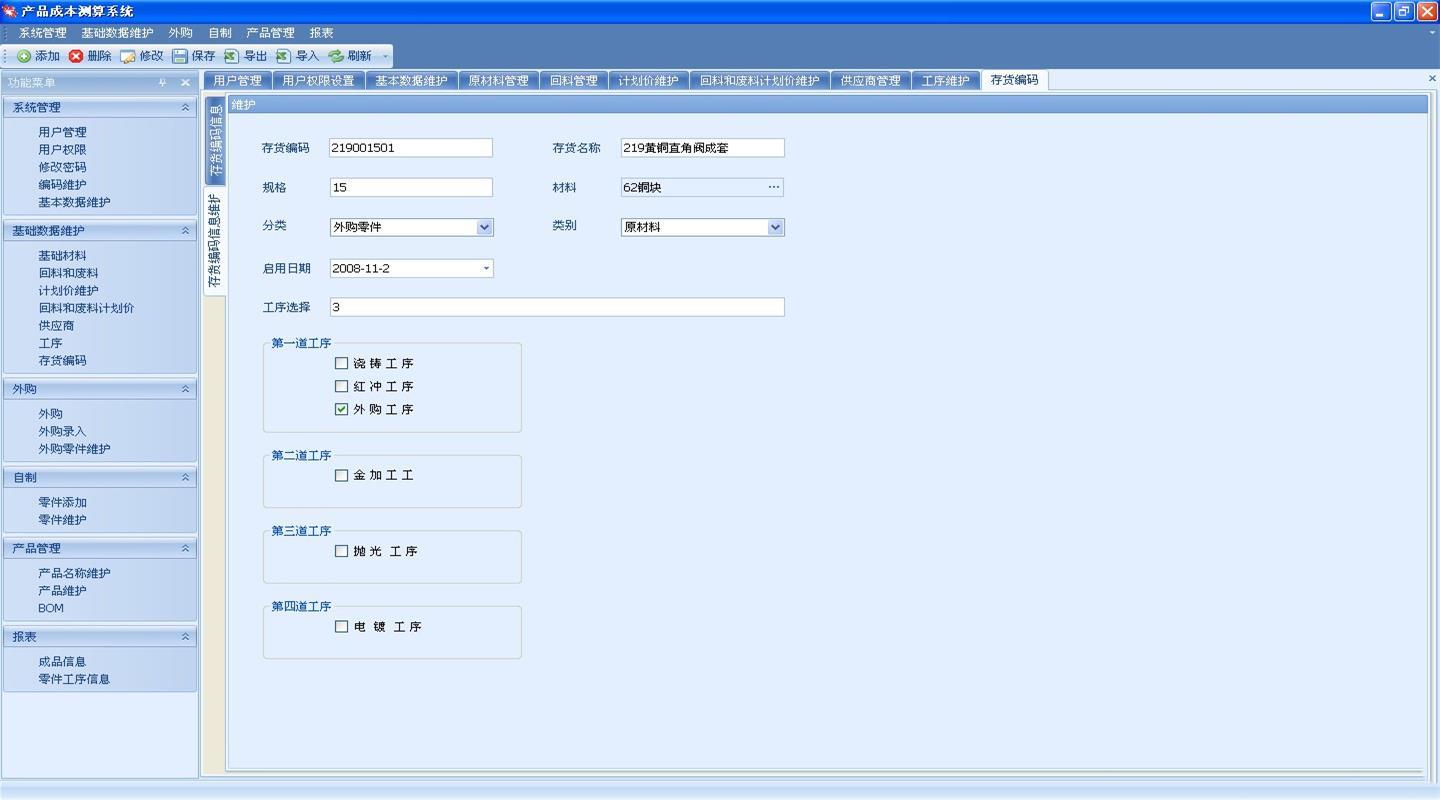This screenshot has width=1440, height=800.
Task: Open 供应商 in the sidebar
Action: tap(56, 326)
